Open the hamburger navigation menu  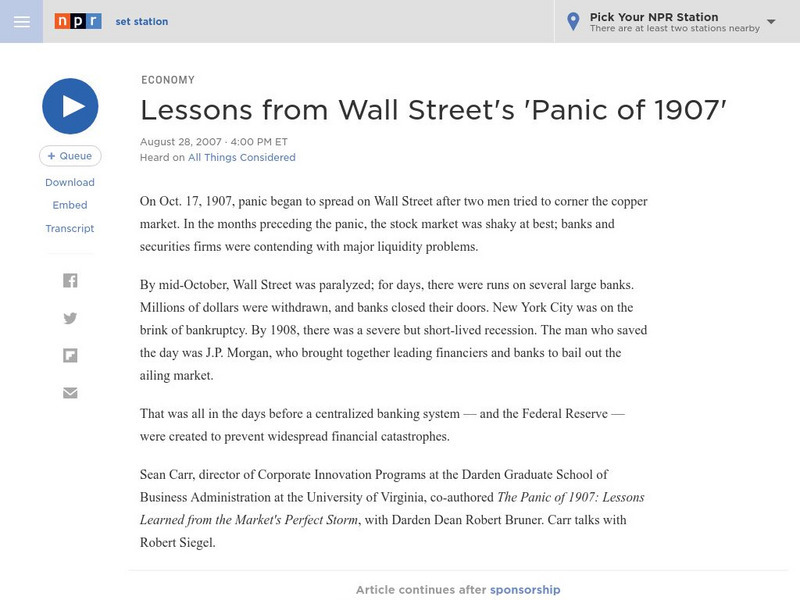click(21, 21)
